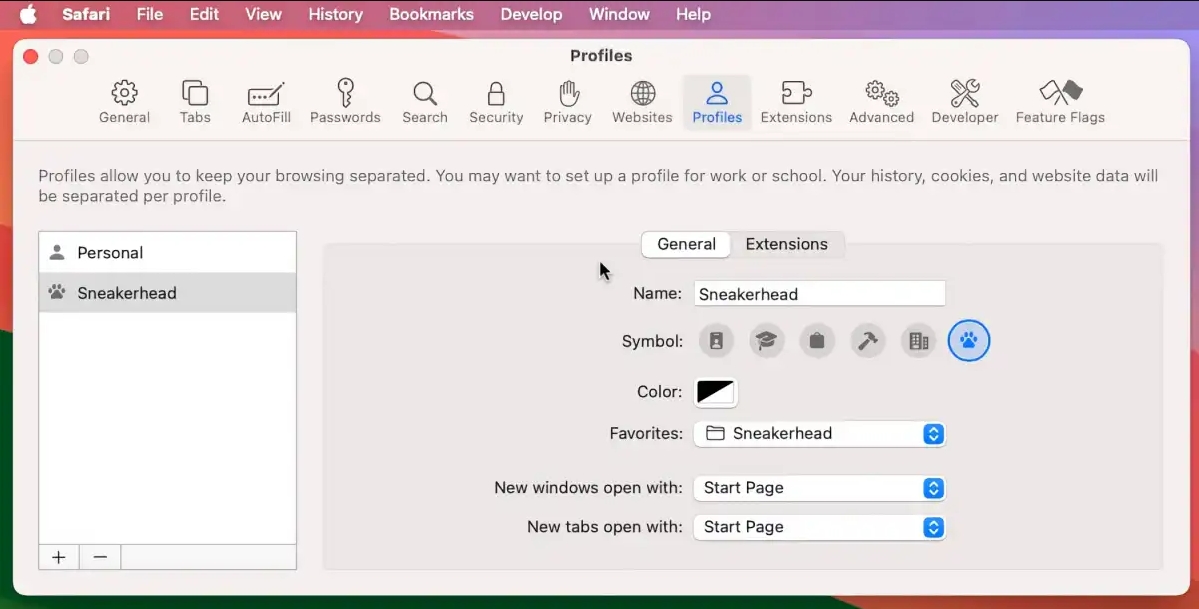This screenshot has height=609, width=1199.
Task: Close the Profiles settings window
Action: [31, 57]
